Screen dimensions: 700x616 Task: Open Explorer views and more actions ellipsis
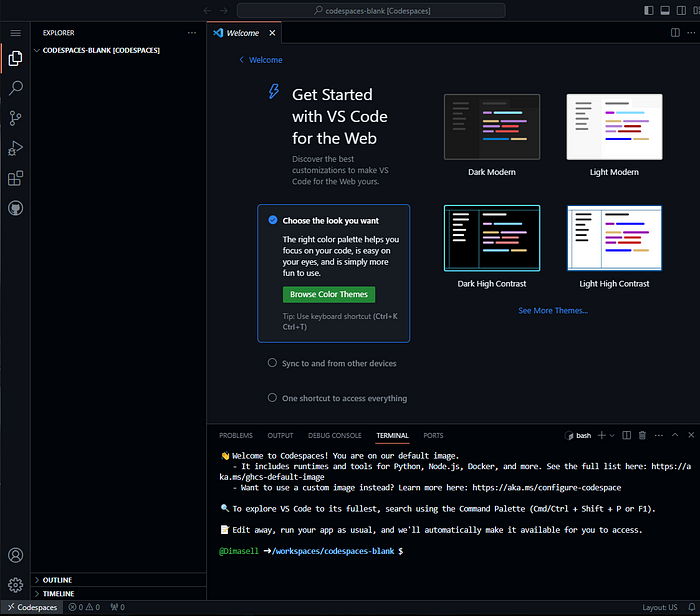pos(192,33)
